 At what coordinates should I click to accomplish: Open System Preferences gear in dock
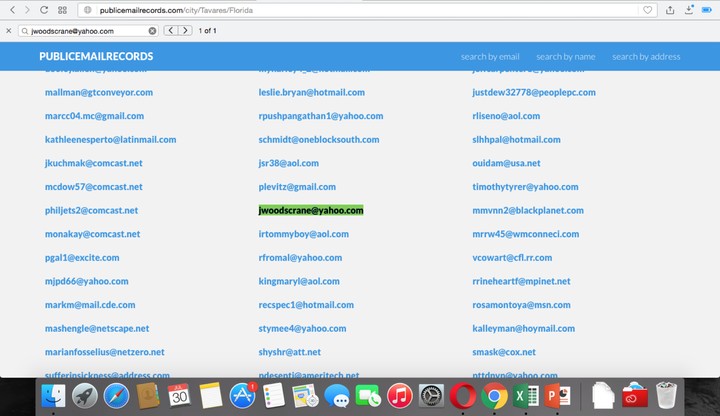pos(431,395)
